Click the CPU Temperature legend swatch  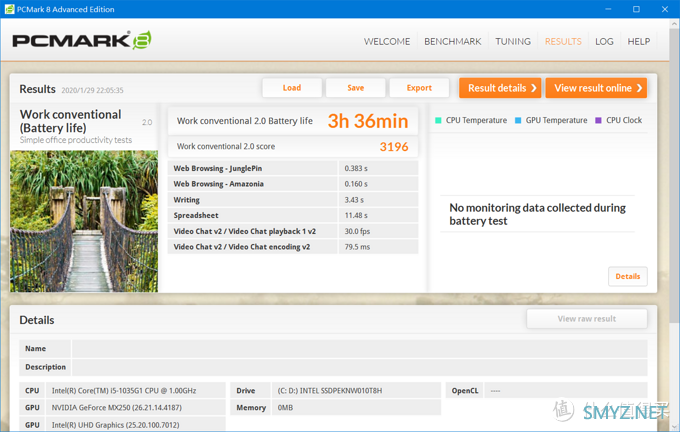click(x=438, y=120)
